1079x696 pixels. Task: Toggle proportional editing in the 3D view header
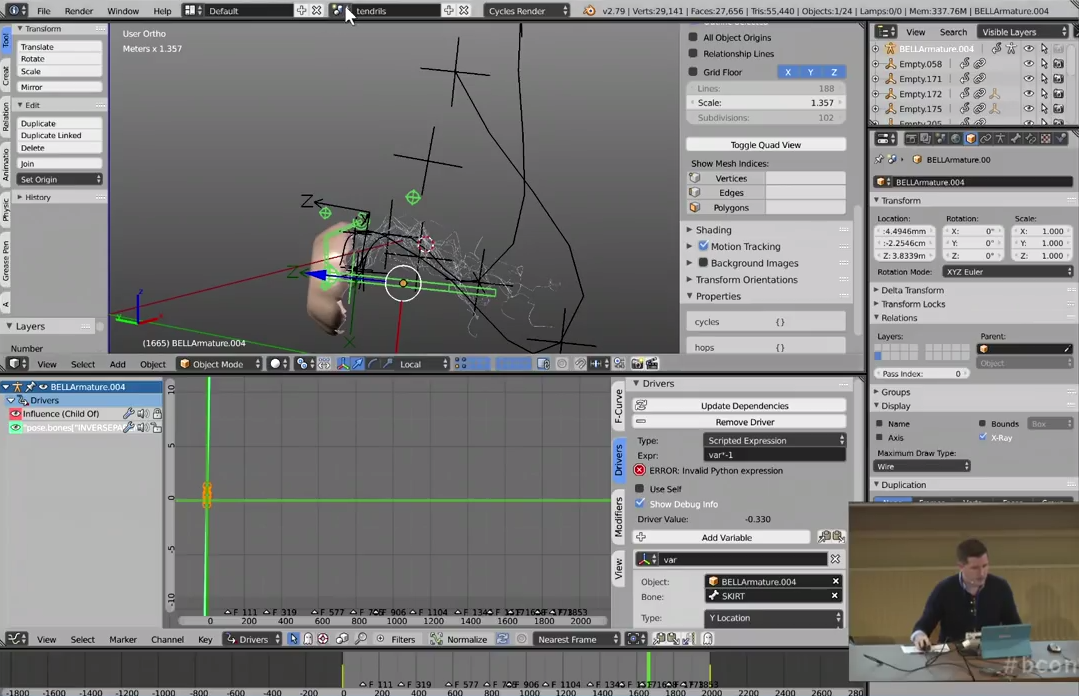coord(560,364)
